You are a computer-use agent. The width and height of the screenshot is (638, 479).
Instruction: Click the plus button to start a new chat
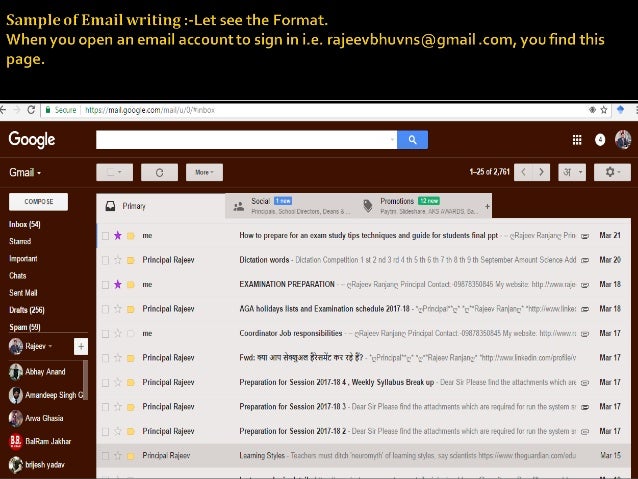(81, 346)
